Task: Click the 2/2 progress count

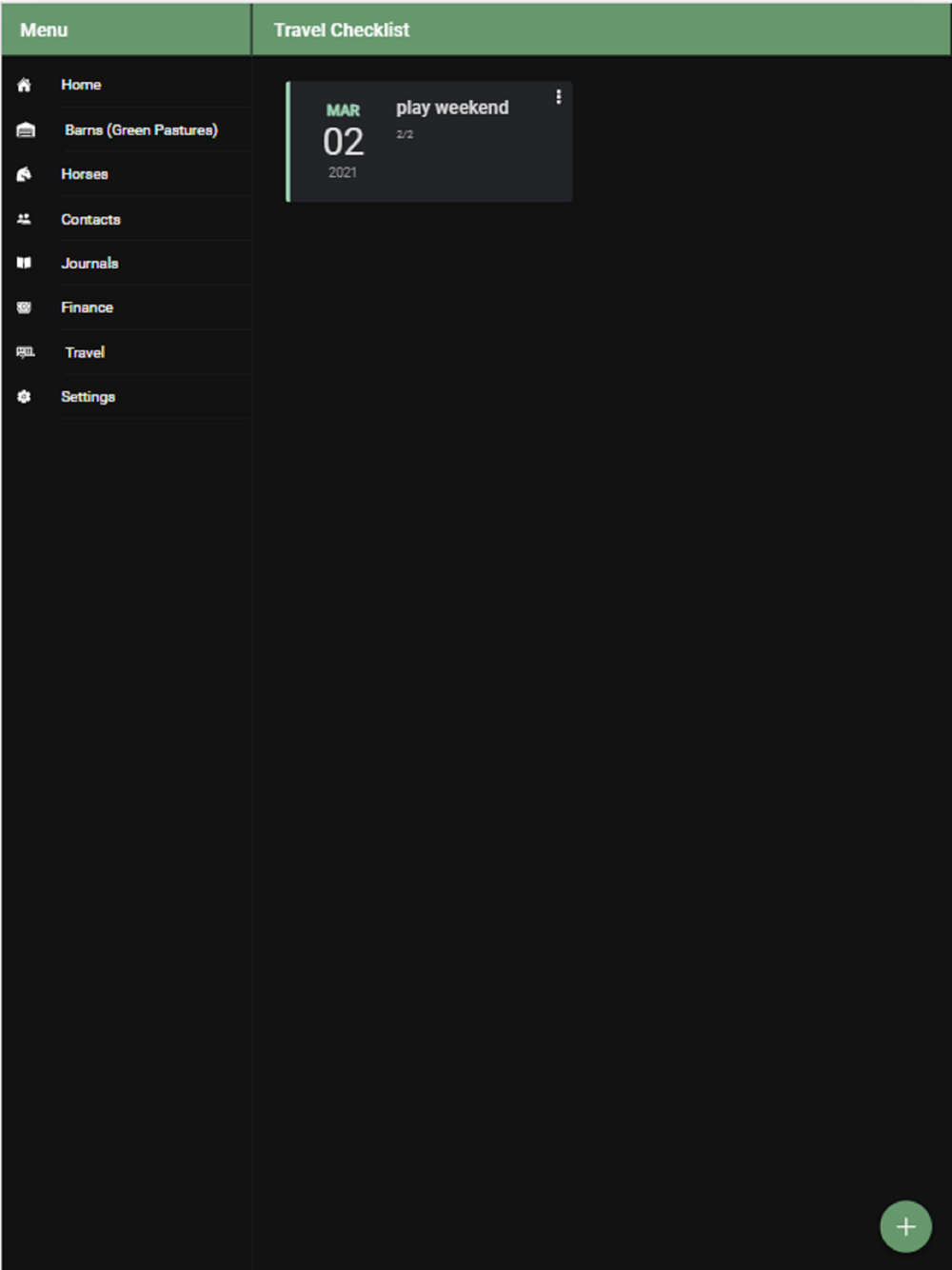Action: pos(405,135)
